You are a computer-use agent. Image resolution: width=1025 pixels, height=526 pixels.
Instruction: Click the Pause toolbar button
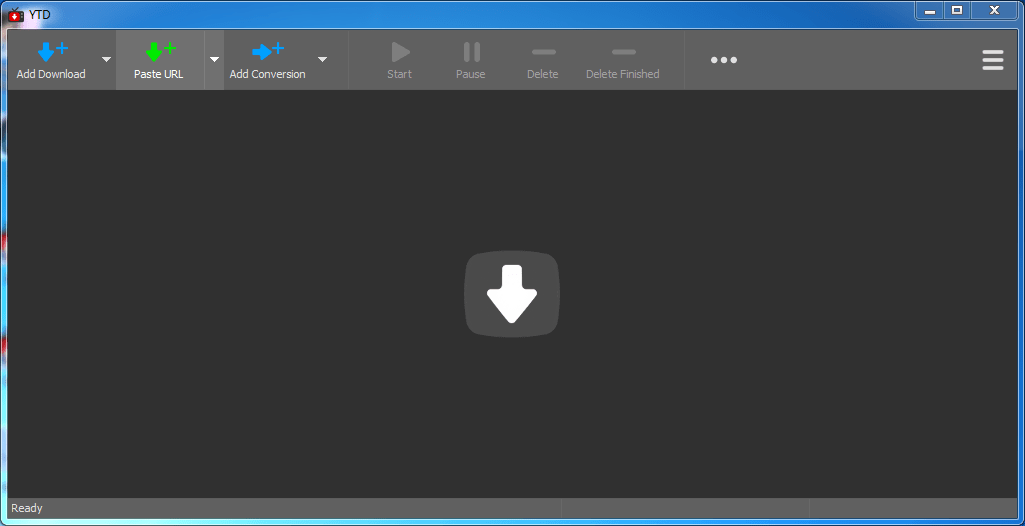click(x=471, y=60)
